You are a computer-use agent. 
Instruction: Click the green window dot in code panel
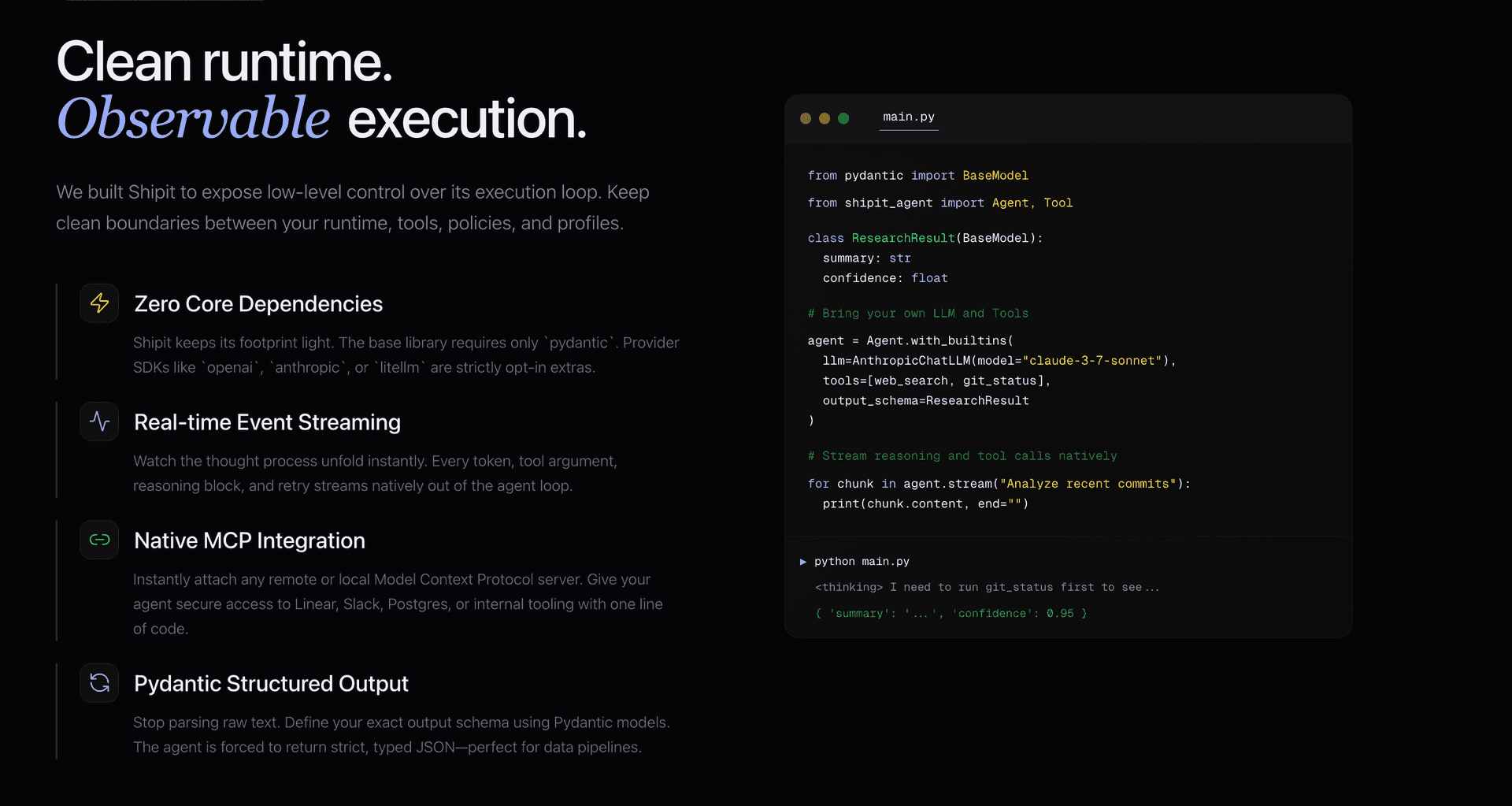click(x=843, y=118)
